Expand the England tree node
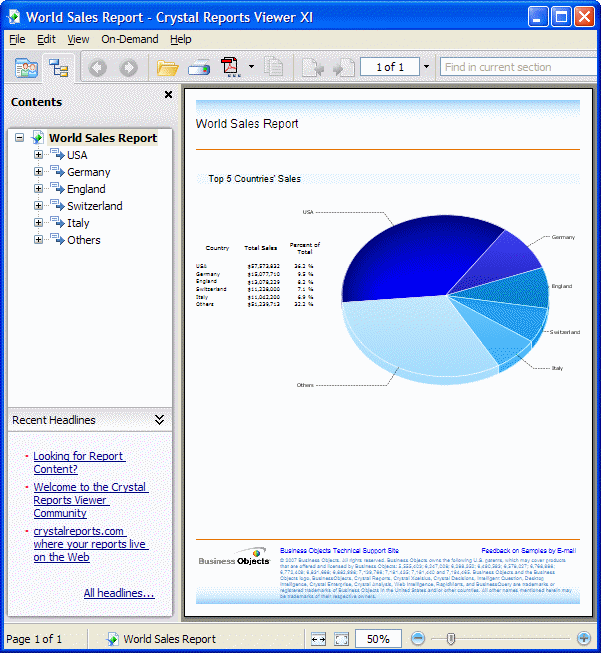This screenshot has height=653, width=601. pyautogui.click(x=38, y=189)
